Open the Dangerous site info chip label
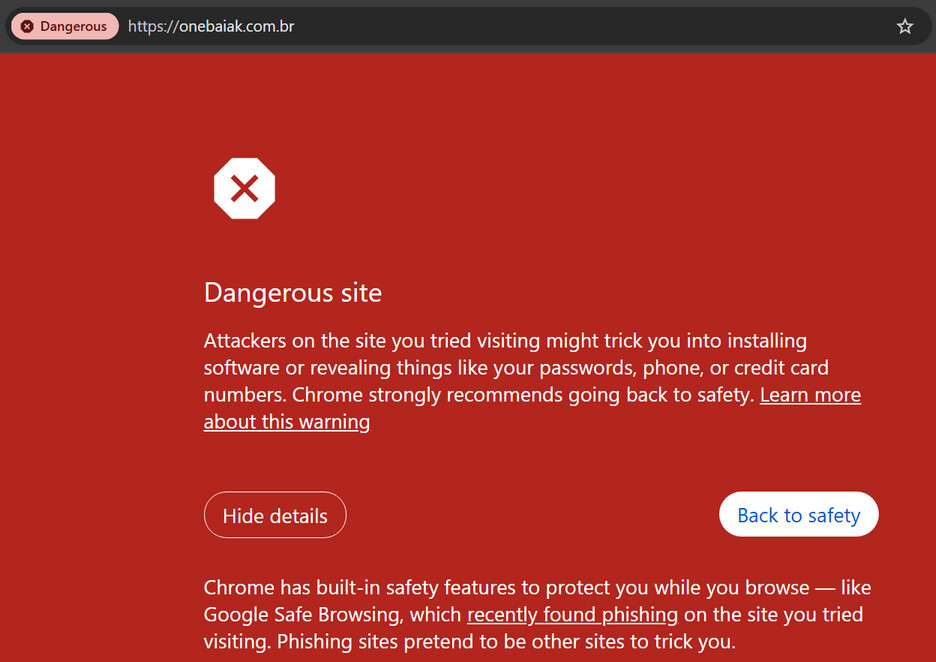The width and height of the screenshot is (936, 662). [73, 27]
